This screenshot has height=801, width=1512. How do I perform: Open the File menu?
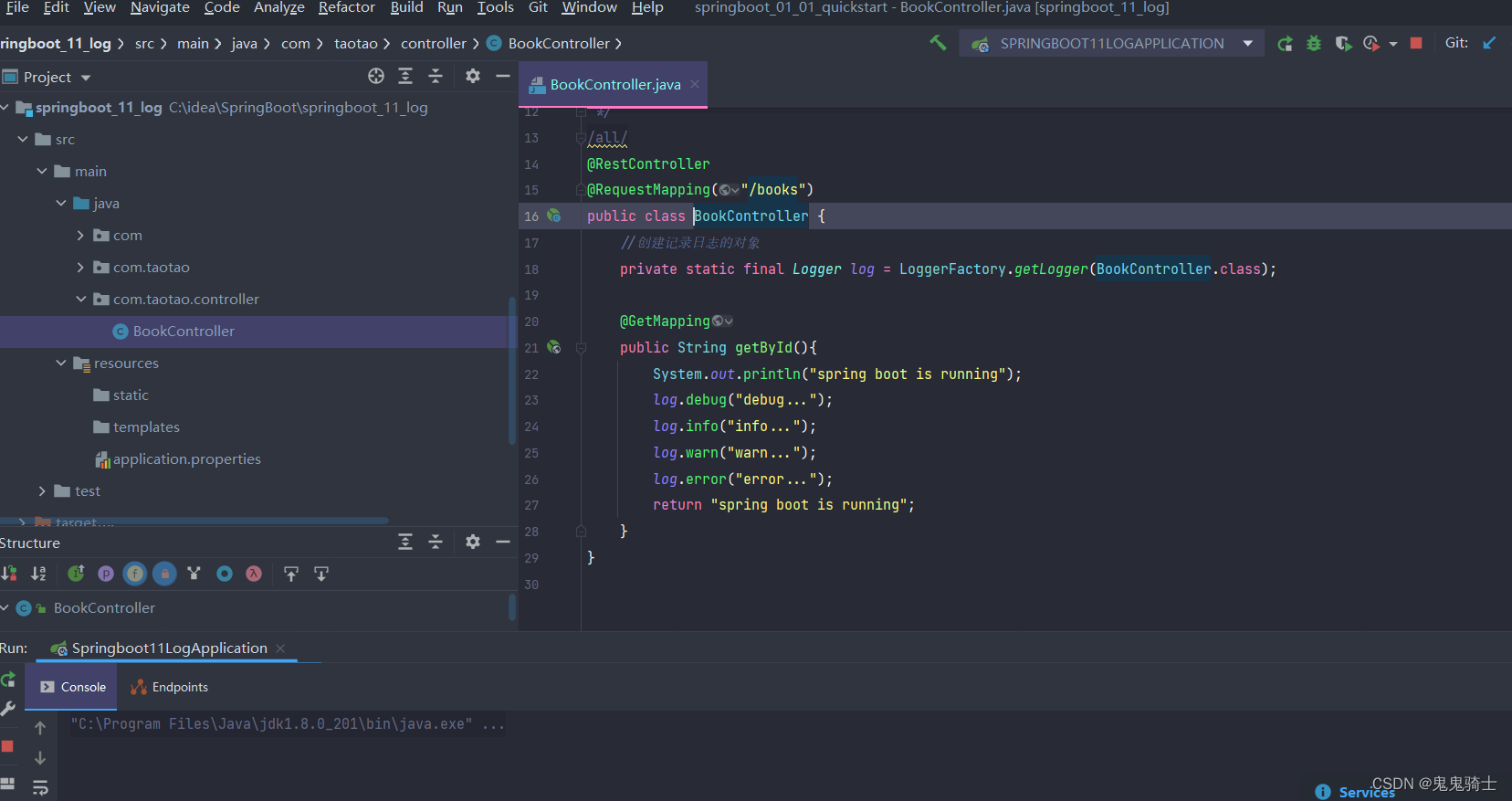pyautogui.click(x=17, y=7)
